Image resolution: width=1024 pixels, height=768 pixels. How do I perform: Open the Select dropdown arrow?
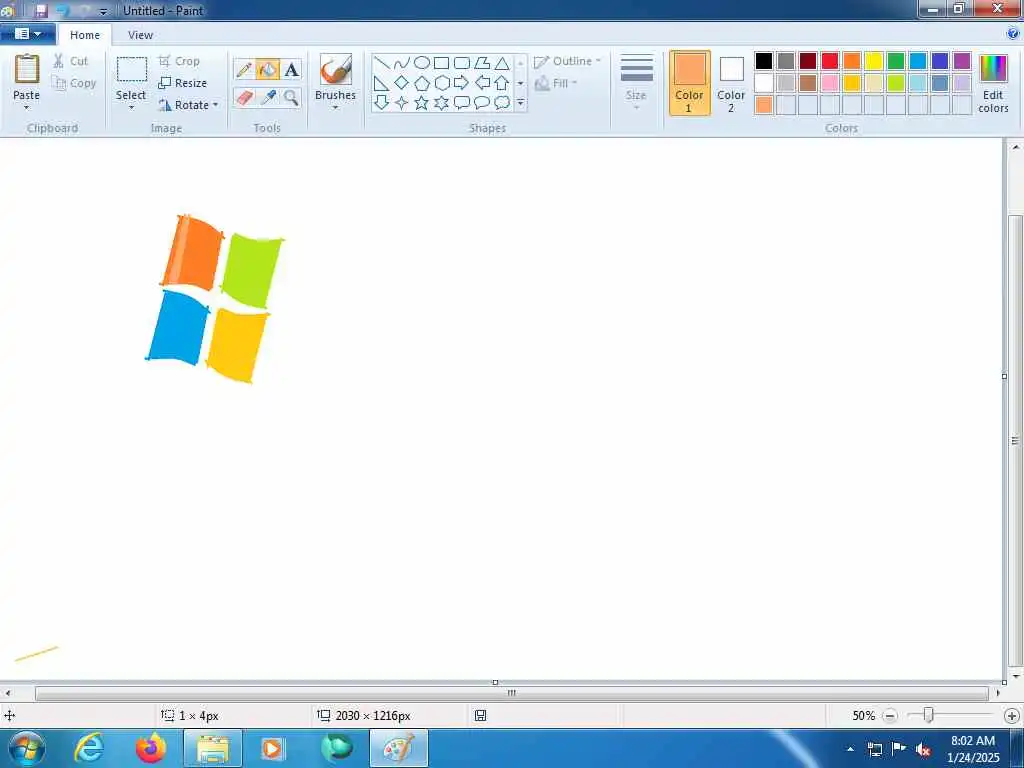coord(131,108)
